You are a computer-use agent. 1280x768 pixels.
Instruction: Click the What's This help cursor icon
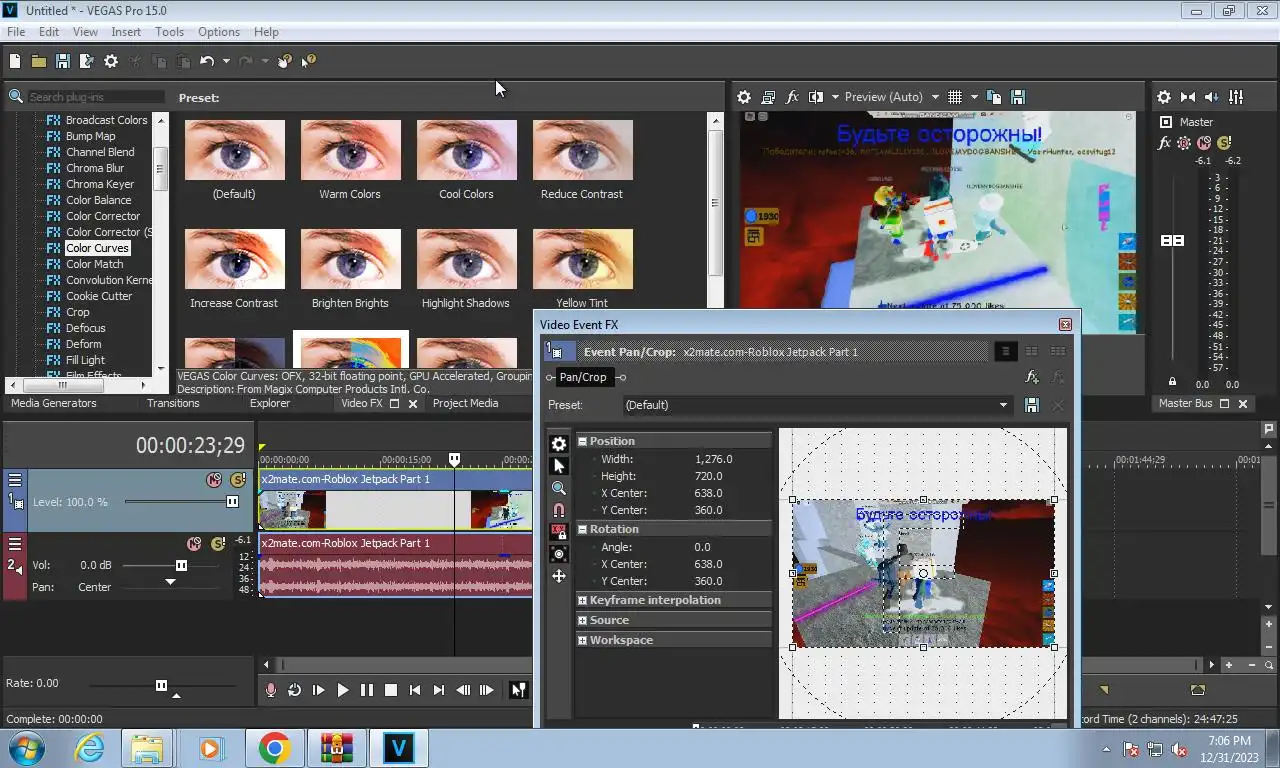click(309, 61)
